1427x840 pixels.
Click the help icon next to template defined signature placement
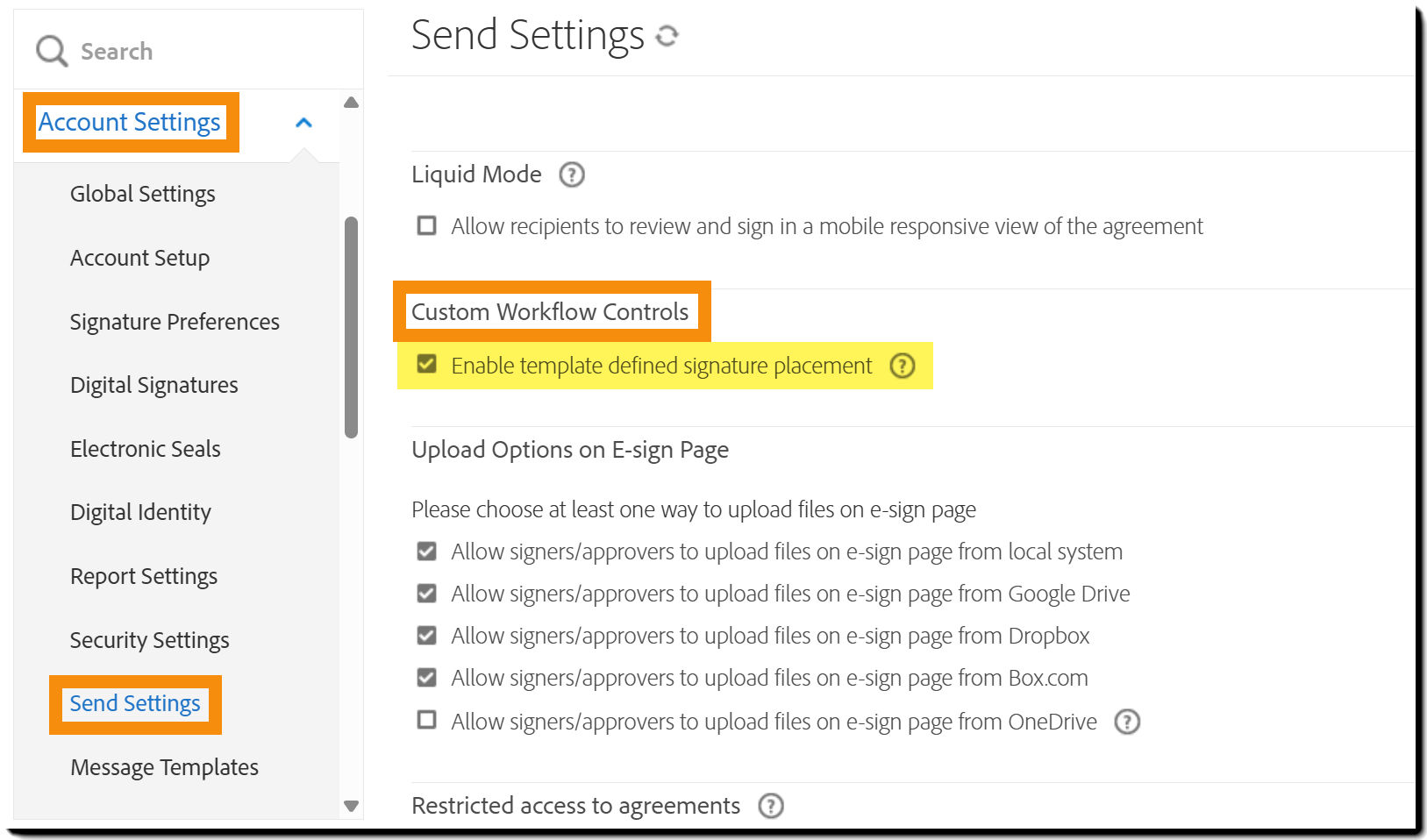tap(903, 367)
